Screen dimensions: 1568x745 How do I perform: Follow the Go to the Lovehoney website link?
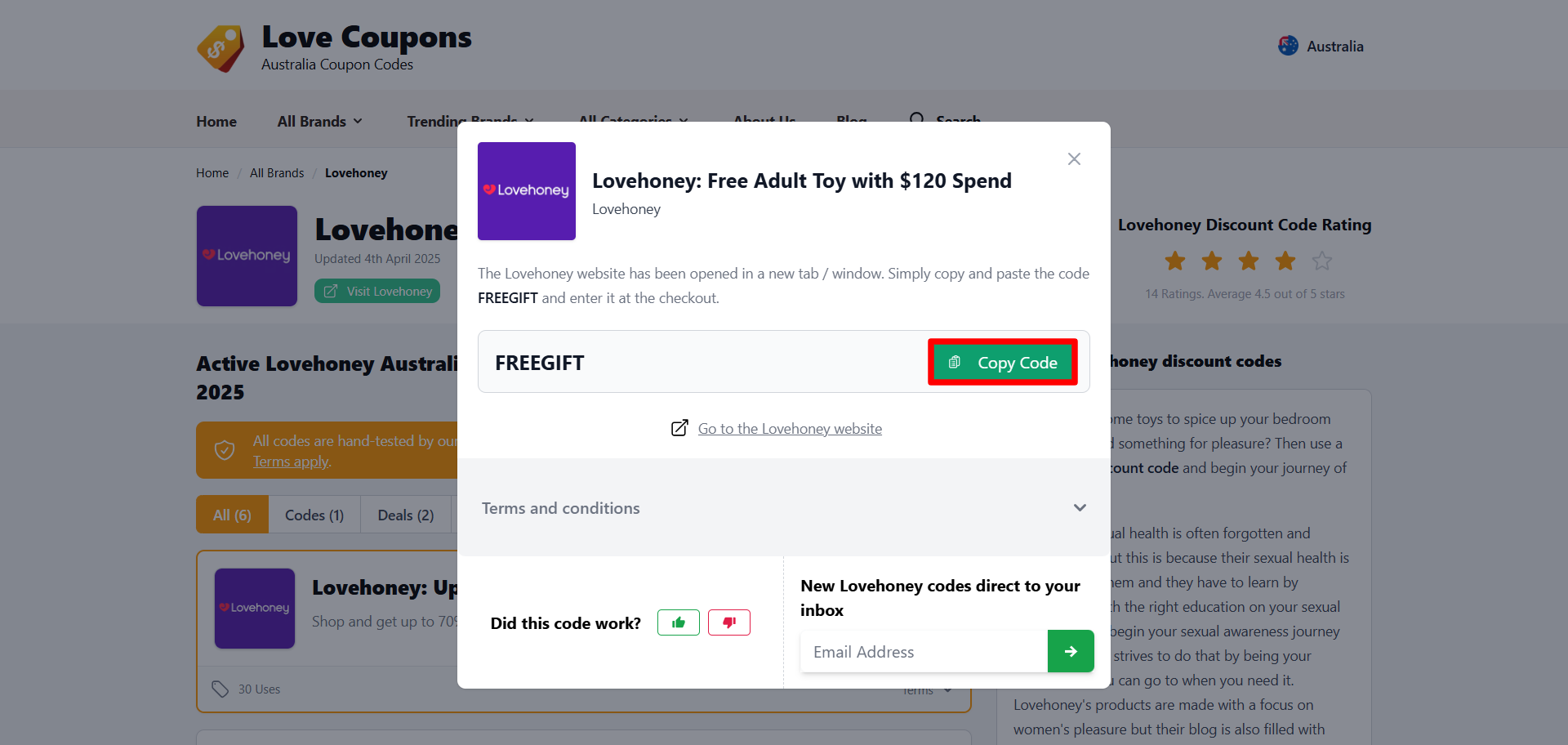(789, 427)
